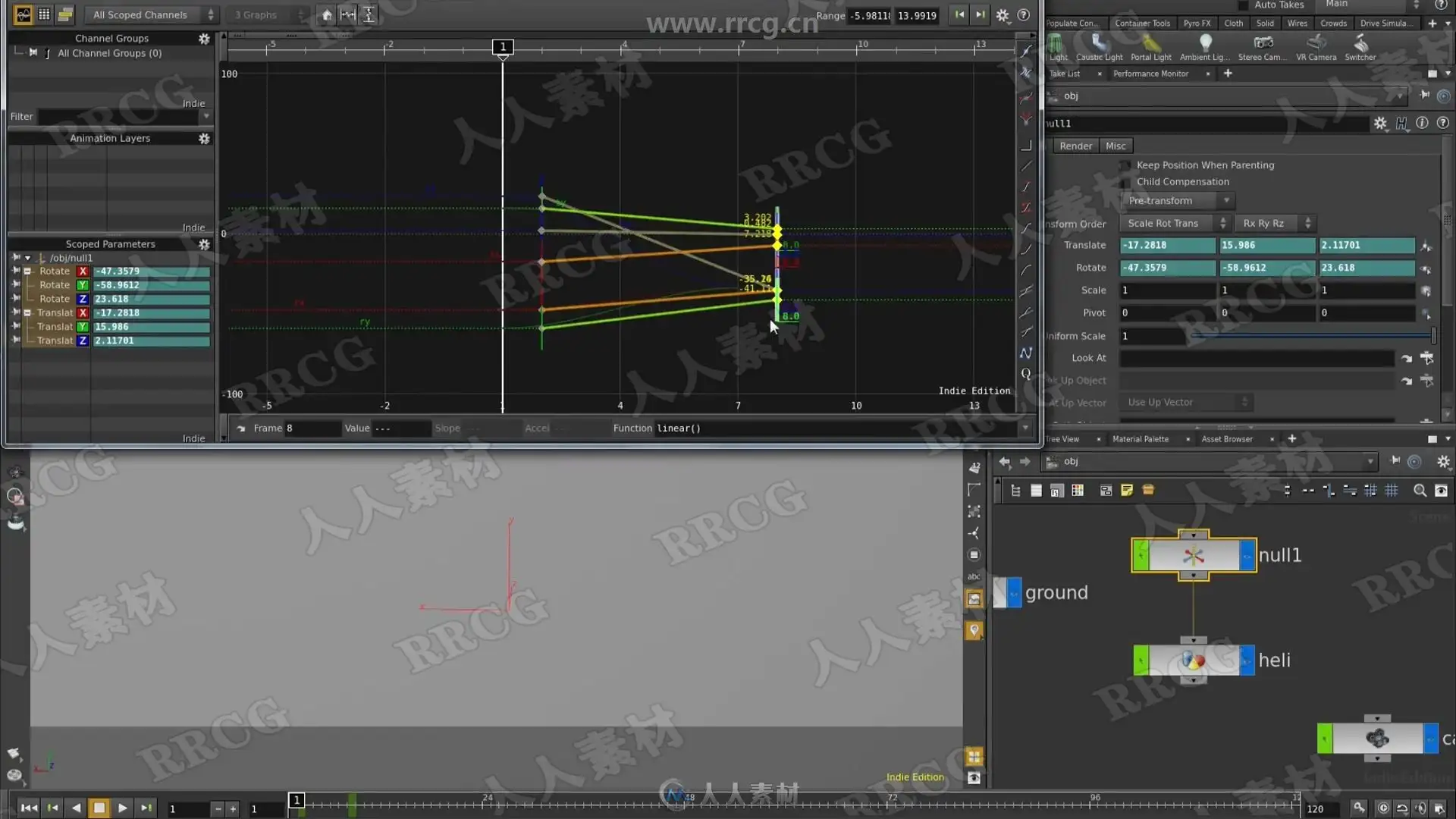The height and width of the screenshot is (819, 1456).
Task: Open Channel Groups gear menu
Action: [204, 39]
